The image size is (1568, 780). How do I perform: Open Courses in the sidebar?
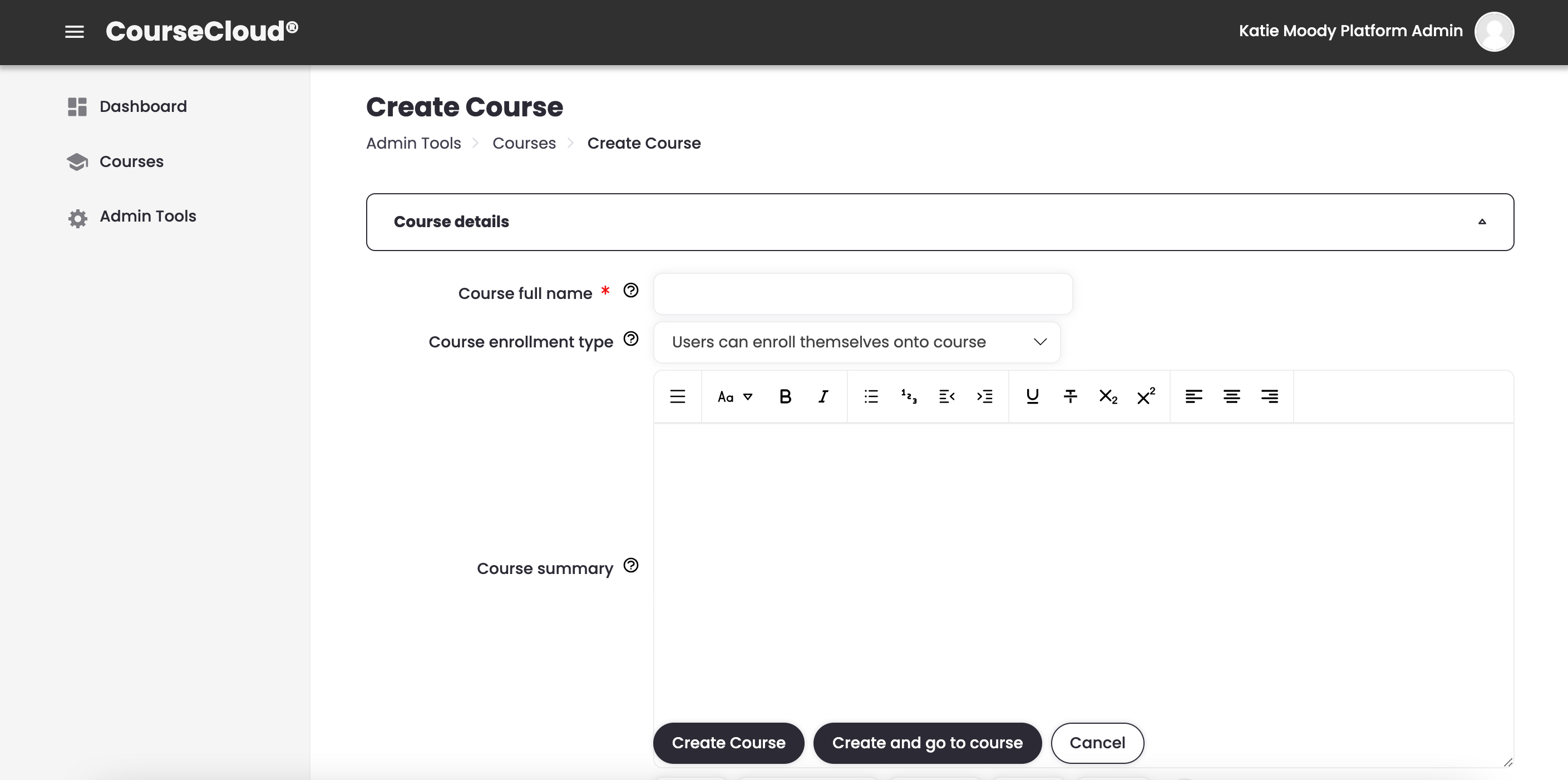[131, 161]
